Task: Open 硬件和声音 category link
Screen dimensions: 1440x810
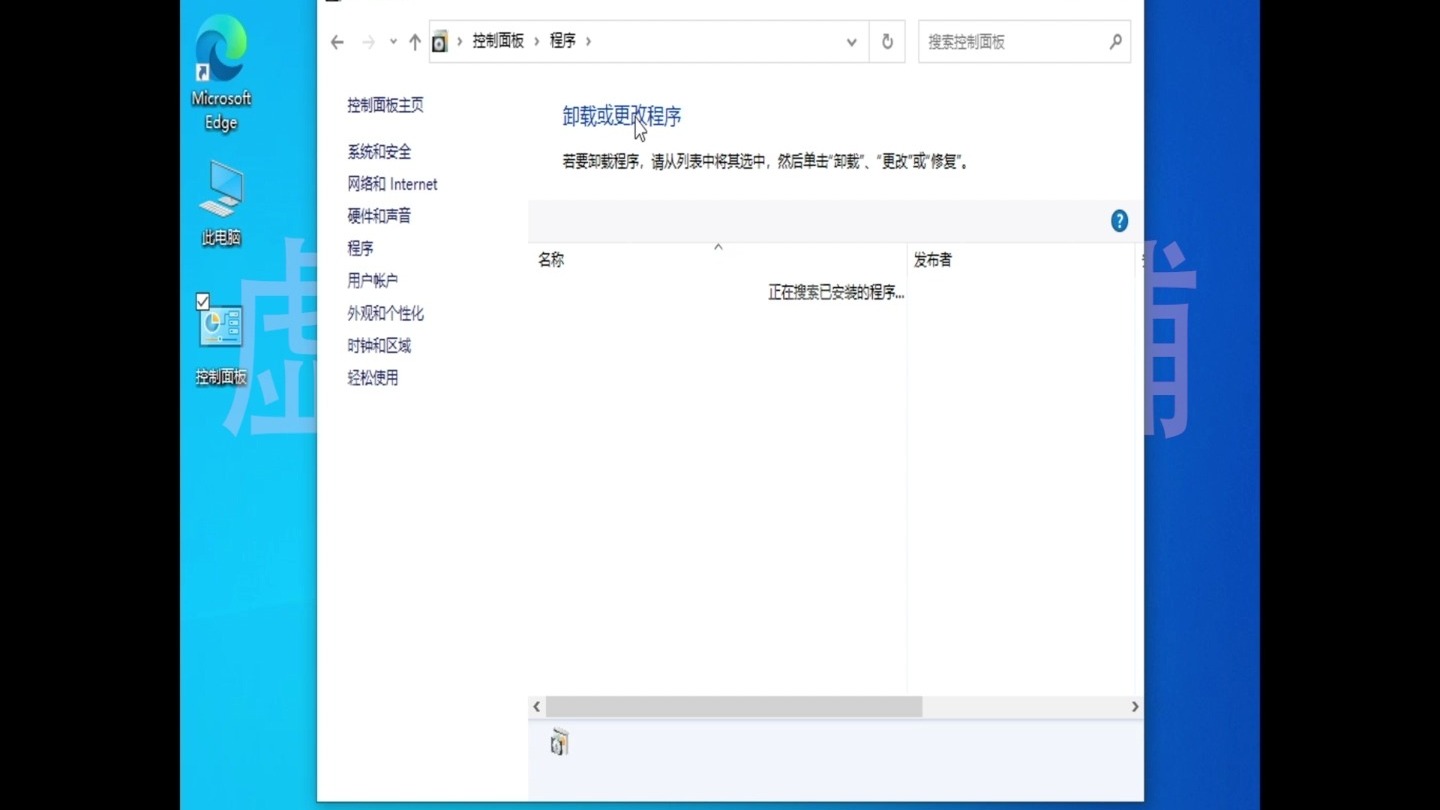Action: click(380, 216)
